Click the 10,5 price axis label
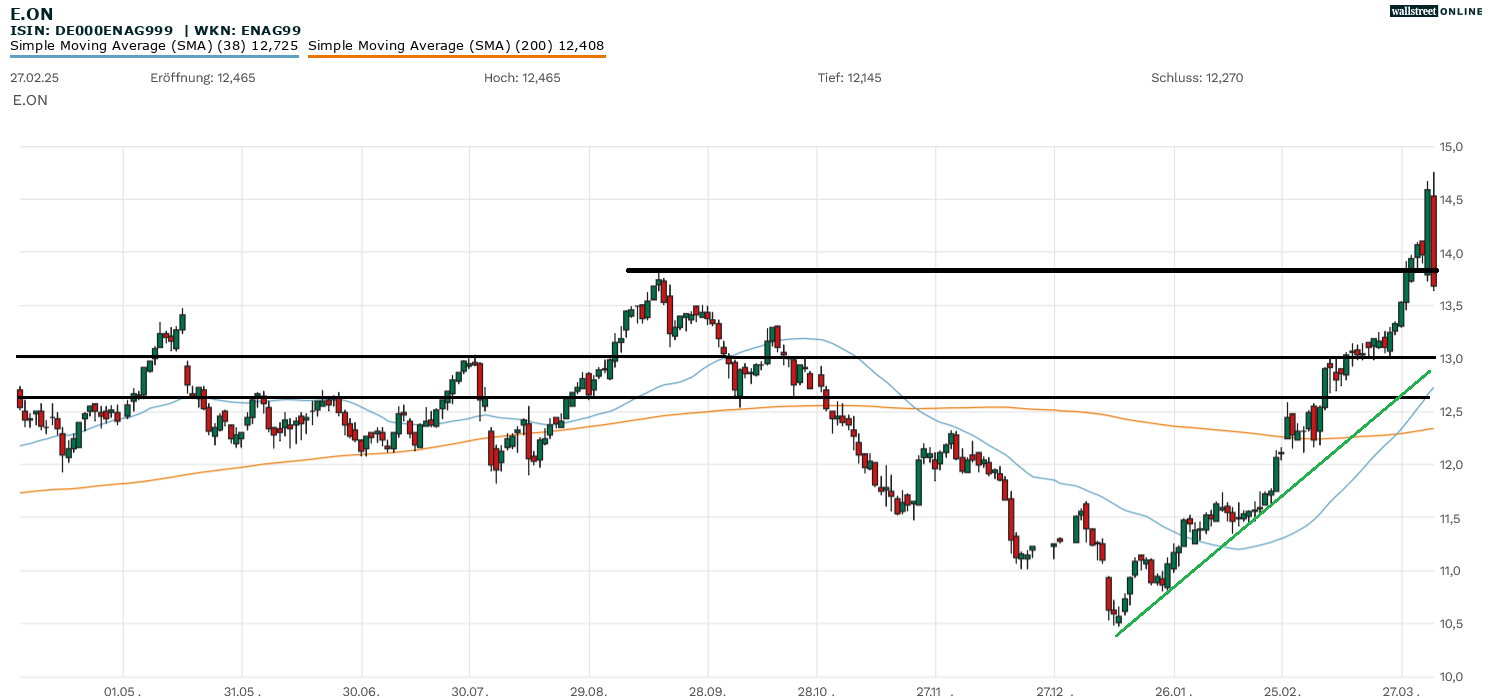This screenshot has height=698, width=1490. [x=1449, y=624]
